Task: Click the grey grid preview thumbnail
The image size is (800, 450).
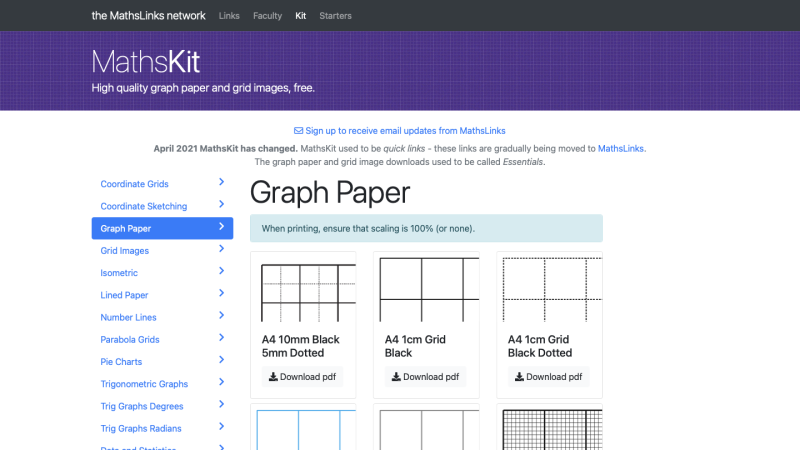Action: [426, 428]
